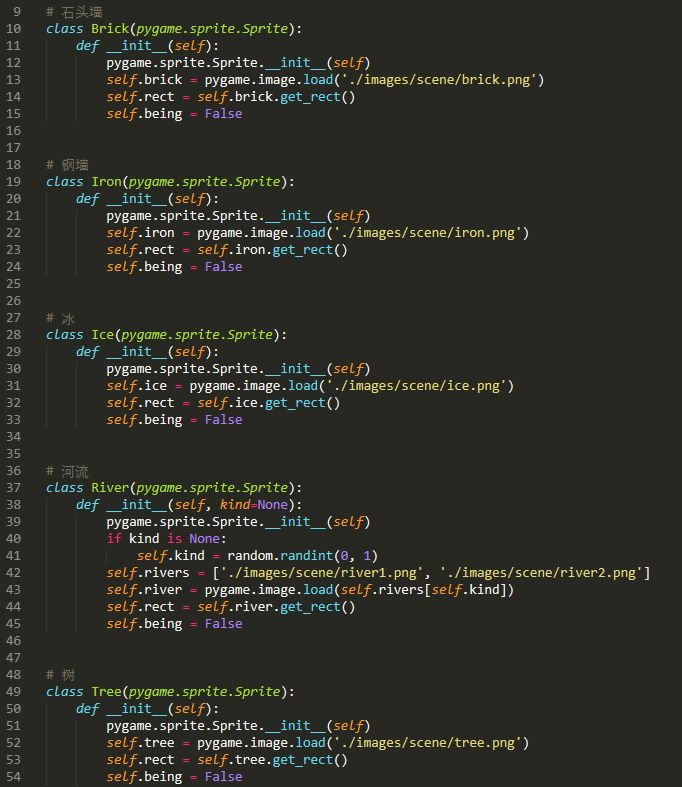Screen dimensions: 682x787
Task: Click self.rivers[self.kind] on line 43
Action: (424, 589)
